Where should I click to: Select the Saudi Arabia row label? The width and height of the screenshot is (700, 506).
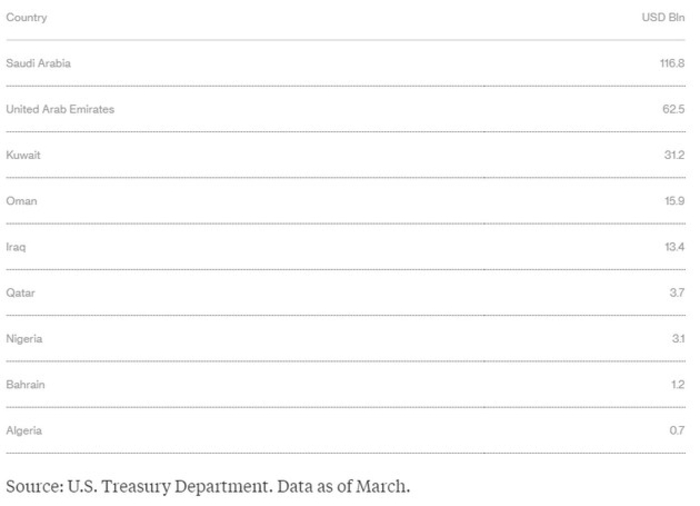pos(38,63)
